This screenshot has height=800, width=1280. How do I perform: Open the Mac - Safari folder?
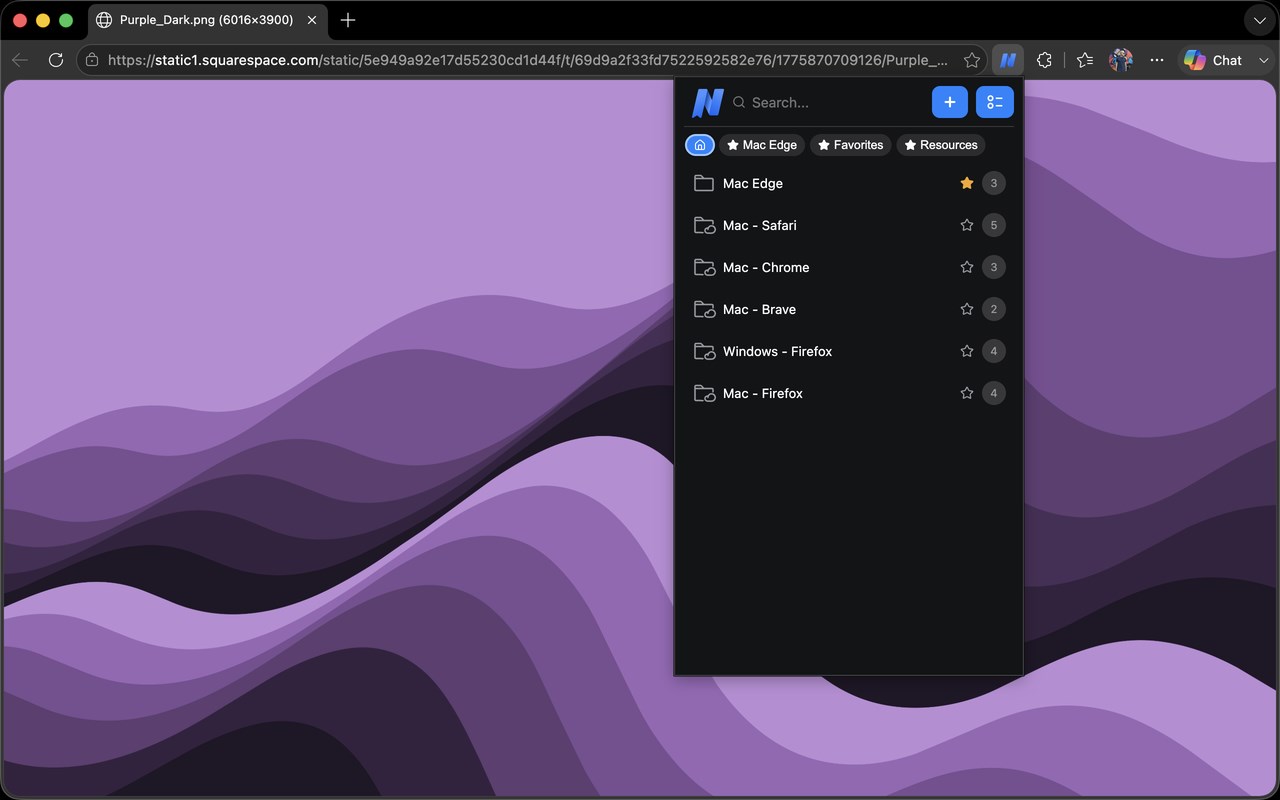pos(848,225)
